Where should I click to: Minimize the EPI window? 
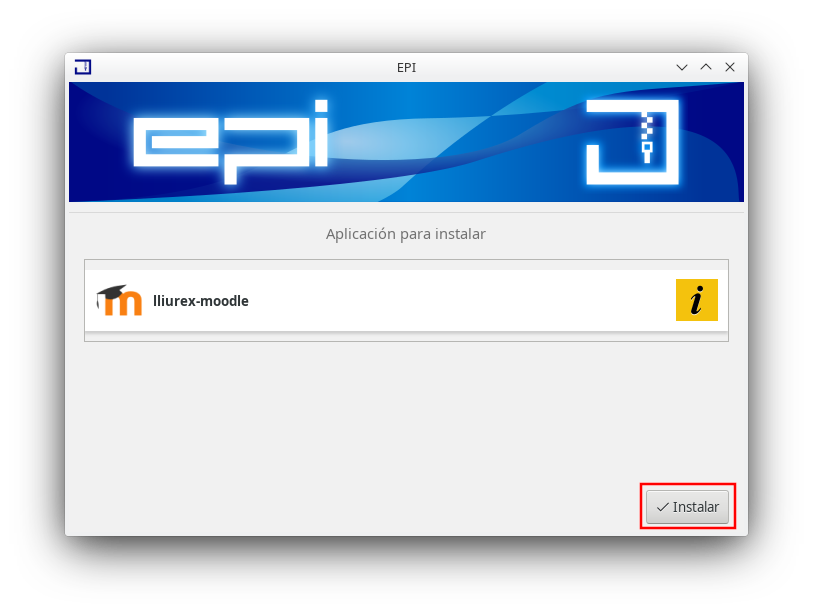point(682,67)
